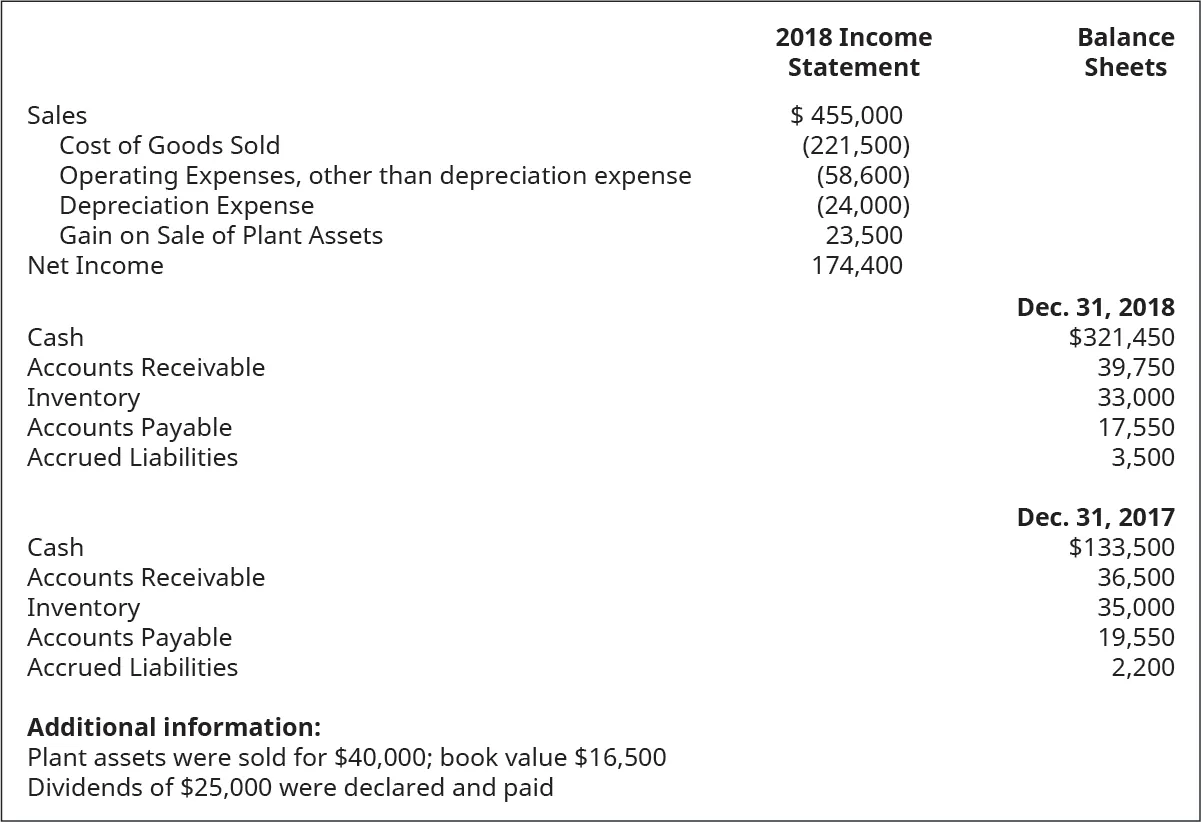Select the 35,000 inventory value
This screenshot has height=822, width=1201.
(1135, 608)
